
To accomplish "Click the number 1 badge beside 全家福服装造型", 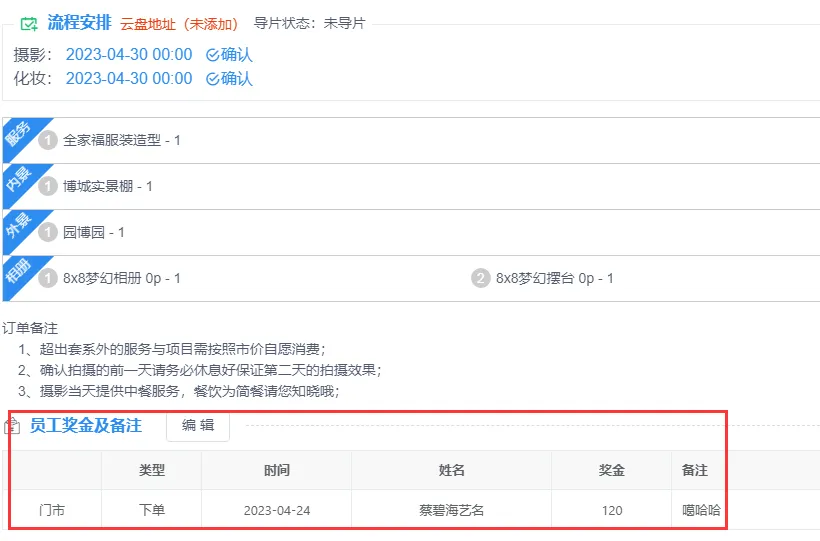I will coord(48,141).
